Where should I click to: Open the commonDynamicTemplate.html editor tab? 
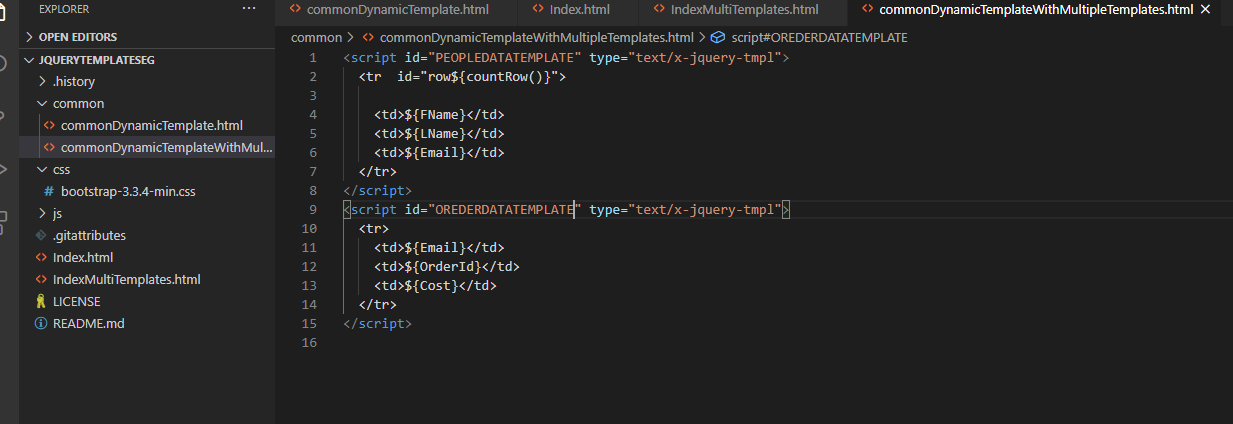[397, 10]
